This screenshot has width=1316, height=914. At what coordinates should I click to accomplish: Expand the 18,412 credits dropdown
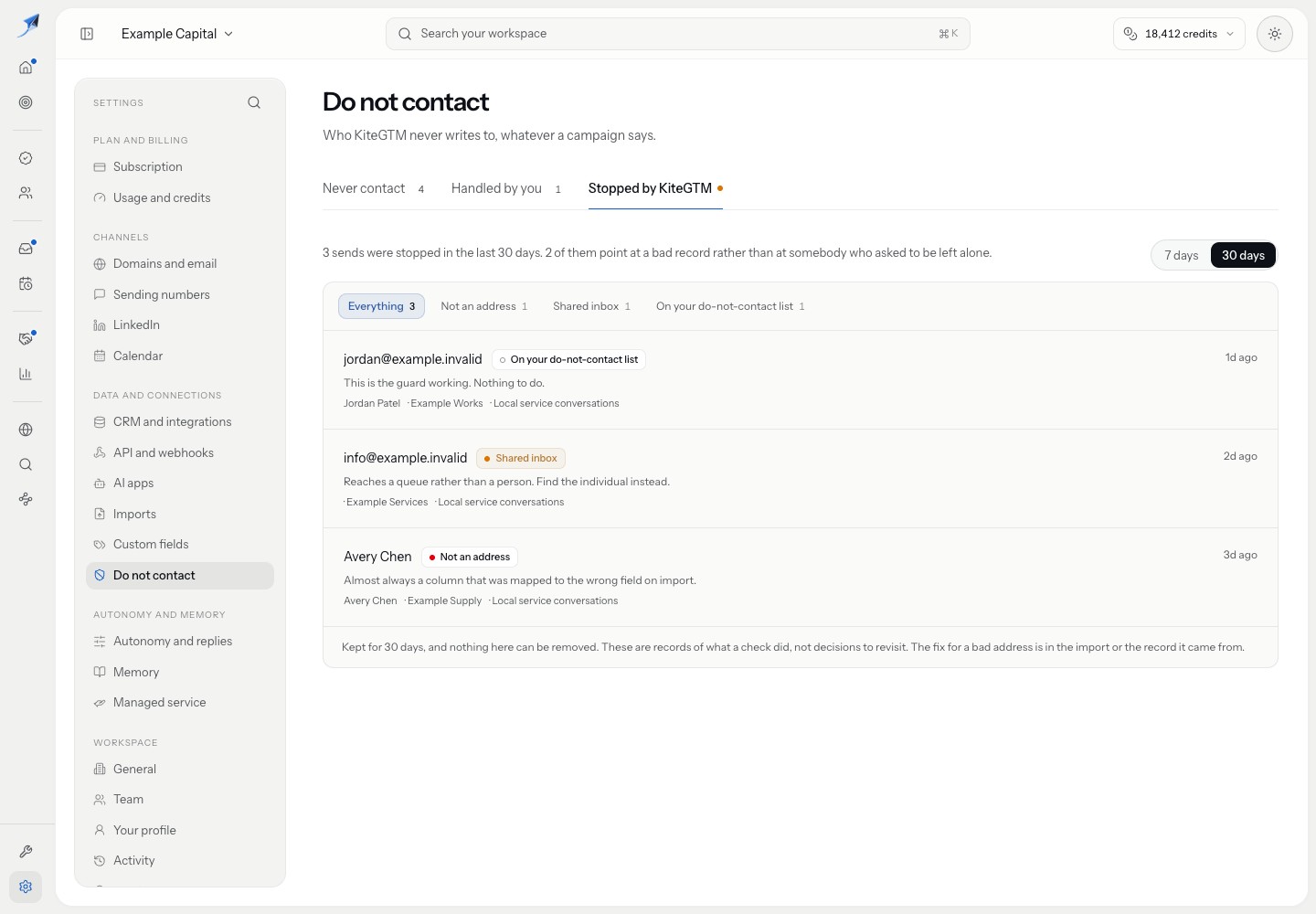[1179, 34]
